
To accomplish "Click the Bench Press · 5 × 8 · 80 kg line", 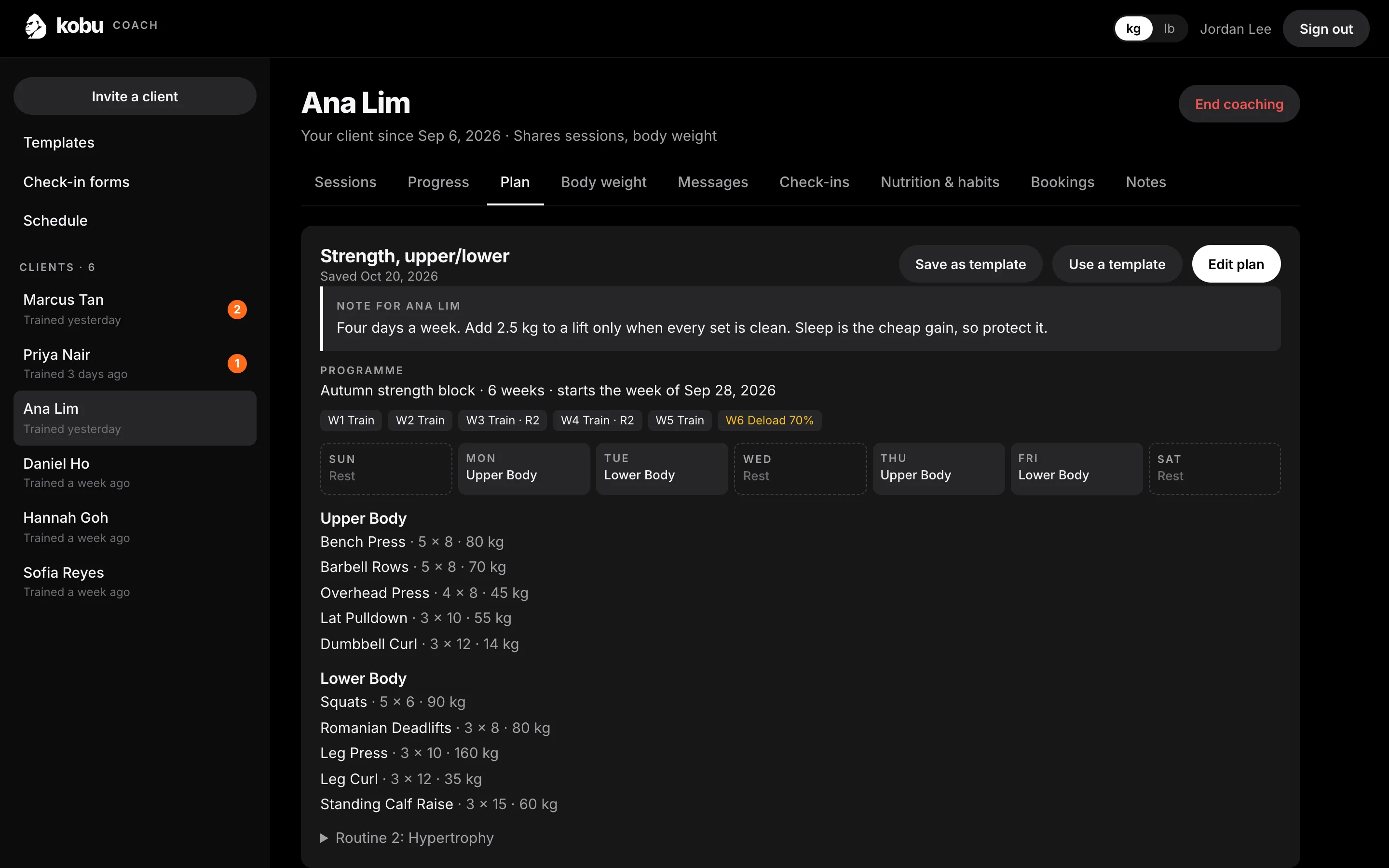I will 411,542.
